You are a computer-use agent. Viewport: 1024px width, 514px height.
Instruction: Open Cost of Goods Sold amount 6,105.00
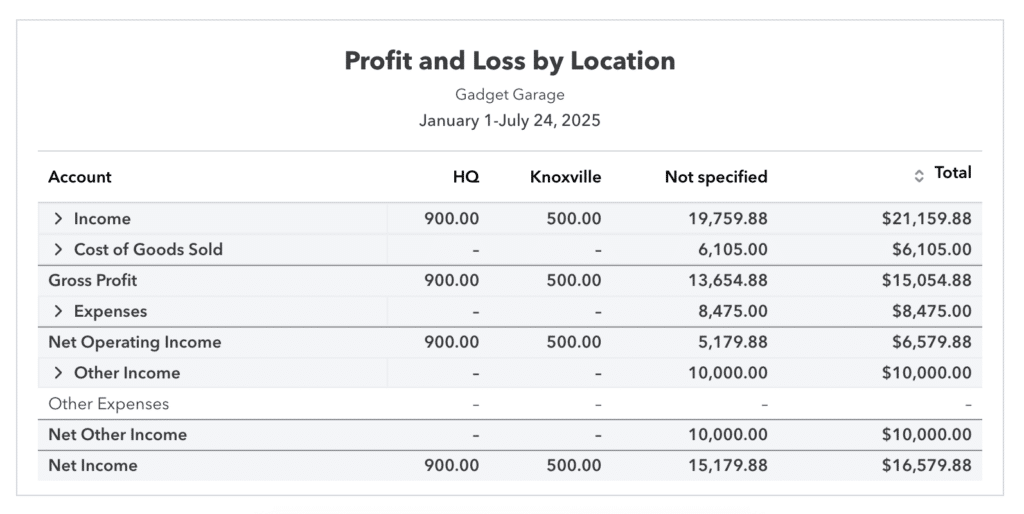click(733, 249)
